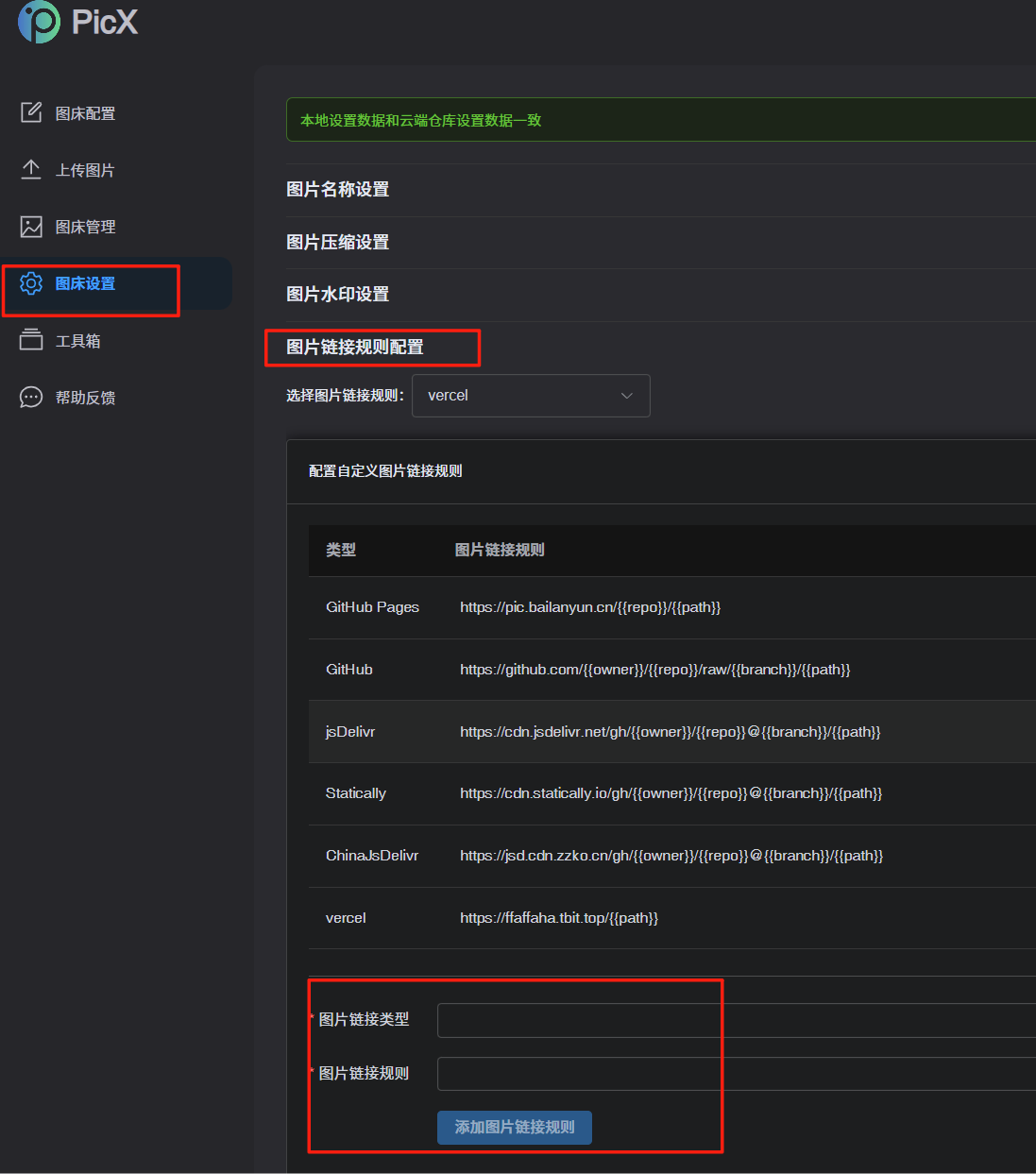
Task: Select the 工具箱 toolbox icon
Action: point(31,339)
